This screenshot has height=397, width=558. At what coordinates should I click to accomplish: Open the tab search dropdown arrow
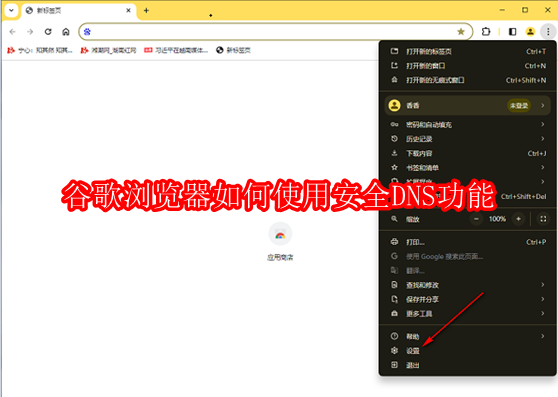(x=11, y=10)
